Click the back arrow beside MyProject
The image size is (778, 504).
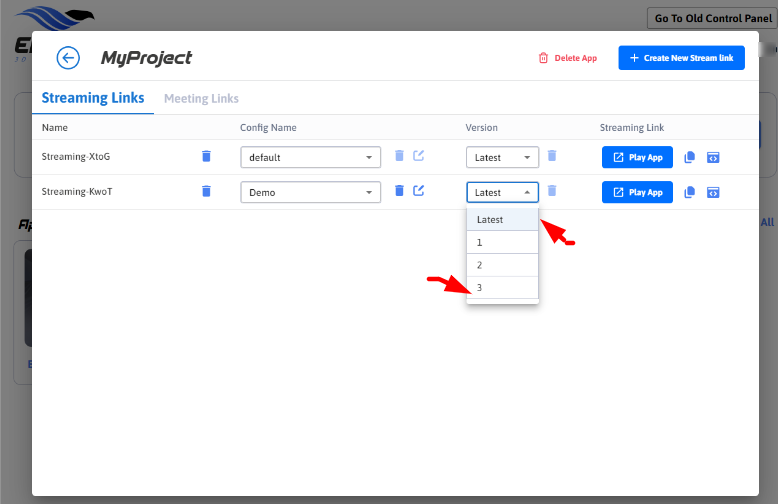click(68, 58)
